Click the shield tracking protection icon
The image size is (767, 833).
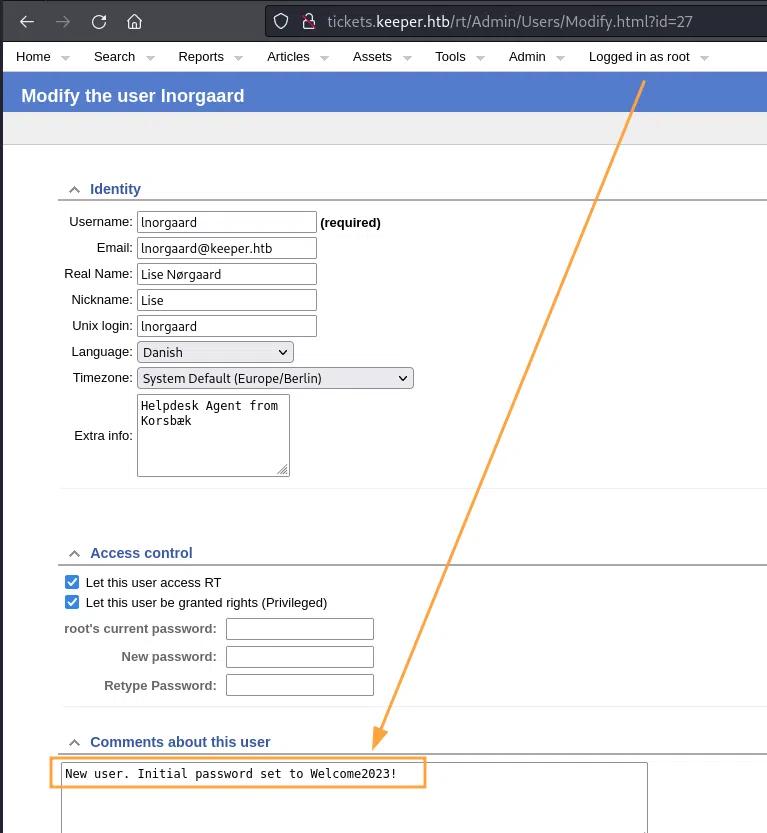[x=282, y=21]
